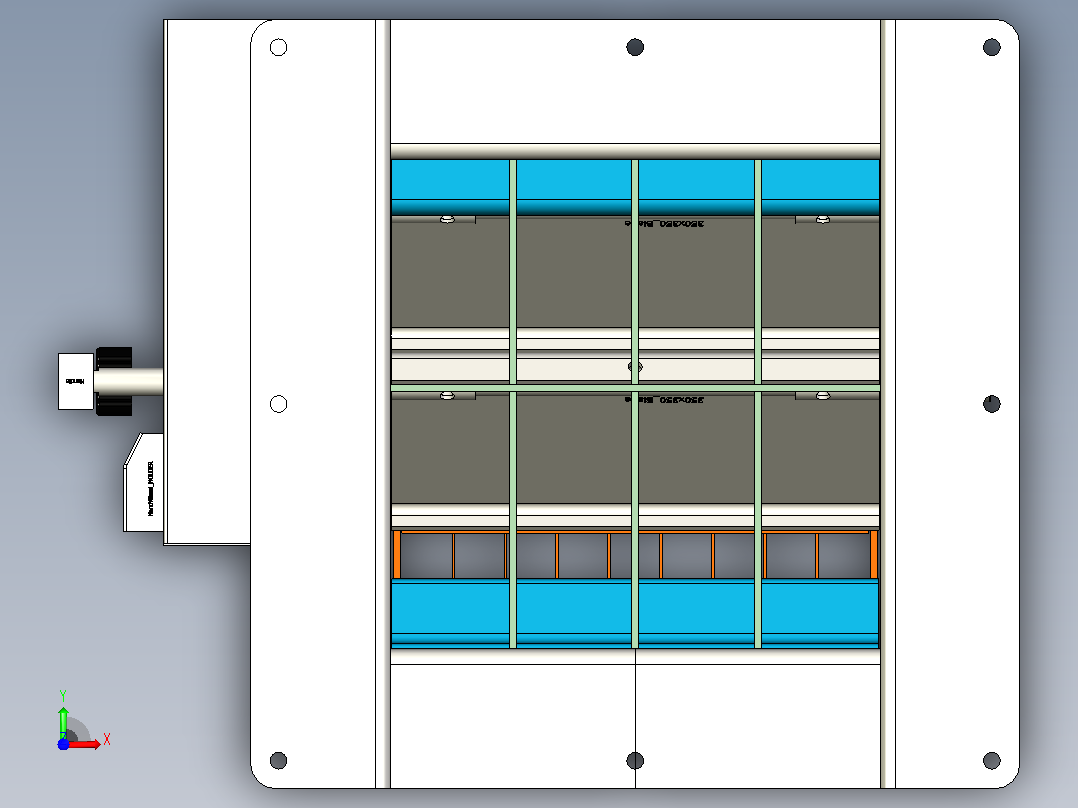The width and height of the screenshot is (1078, 808).
Task: Select the center screw on the cream middle rail
Action: pyautogui.click(x=635, y=367)
